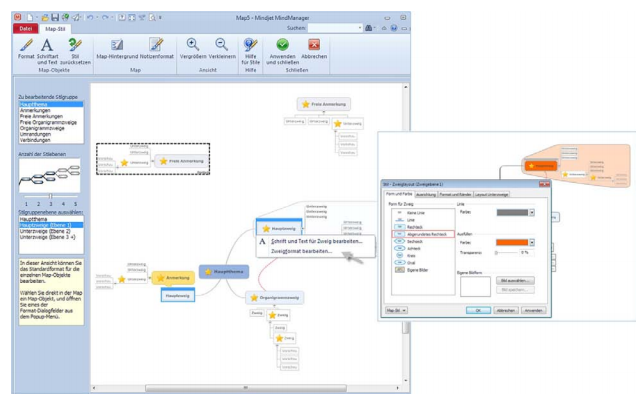
Task: Zoom in with Vergrößern
Action: (193, 49)
